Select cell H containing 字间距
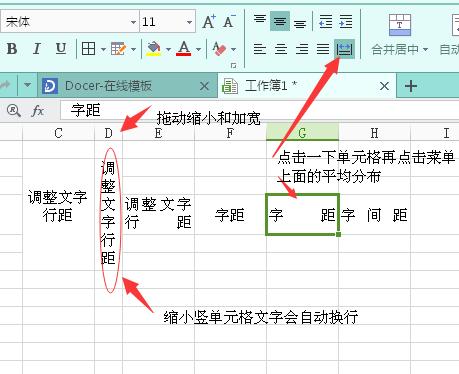 375,215
